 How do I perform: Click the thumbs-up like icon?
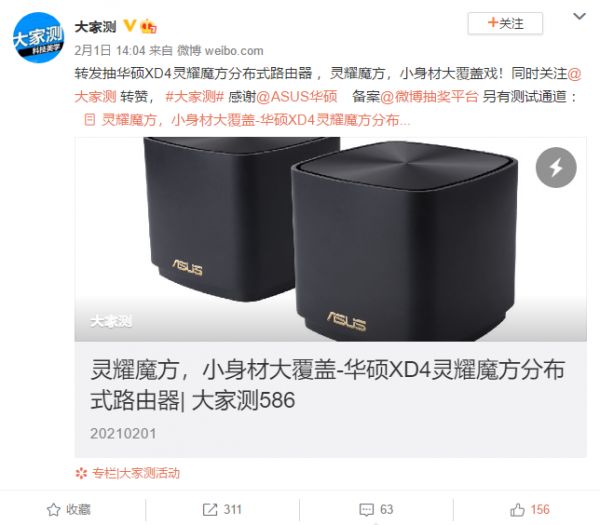(x=517, y=509)
